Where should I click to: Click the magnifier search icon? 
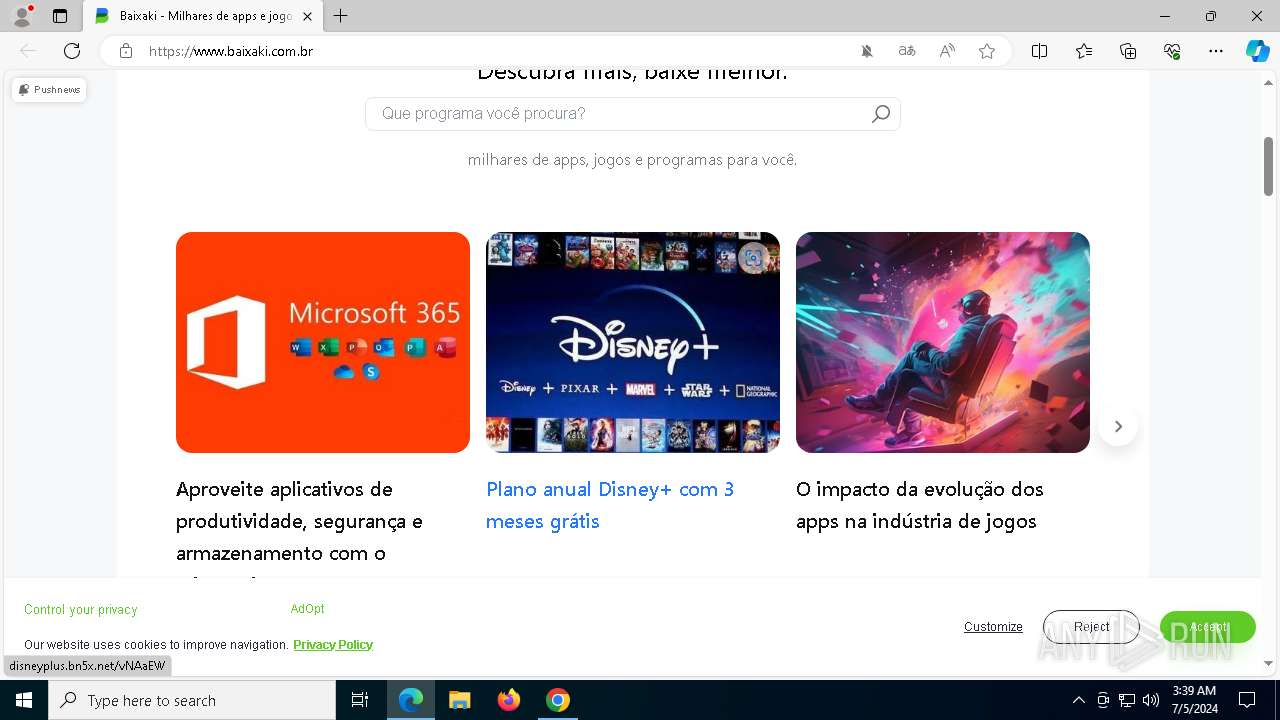[880, 114]
